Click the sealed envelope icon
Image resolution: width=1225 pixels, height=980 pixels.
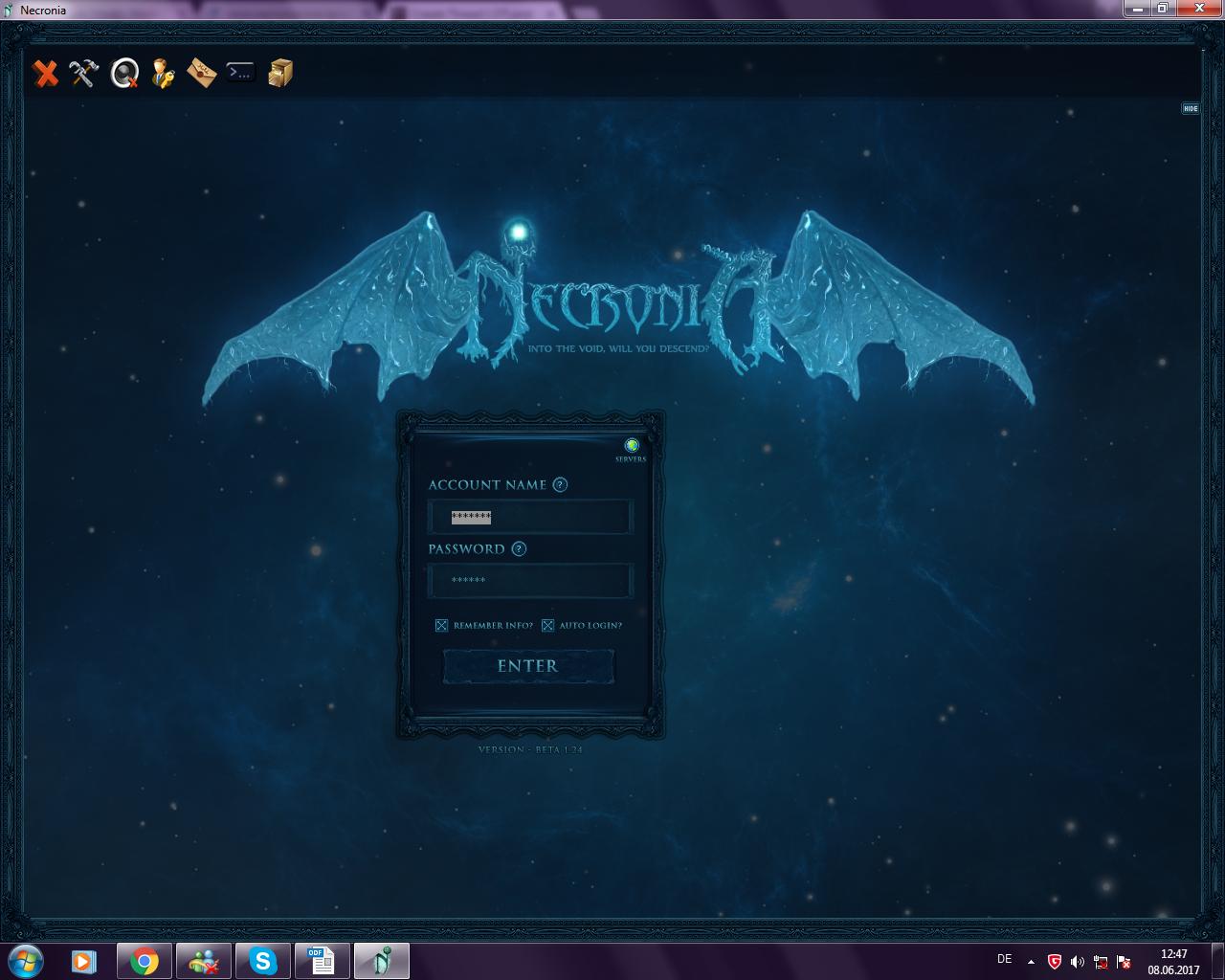pyautogui.click(x=202, y=73)
